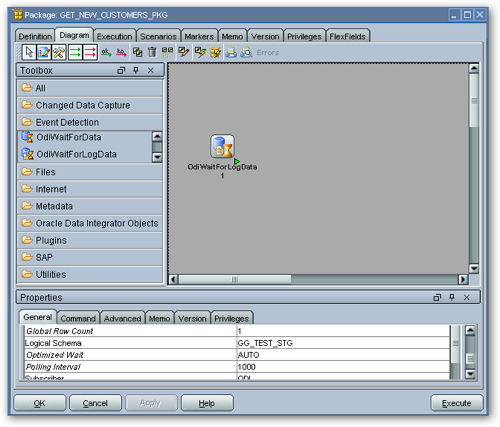
Task: Click the crowned package scenario icon
Action: point(215,52)
